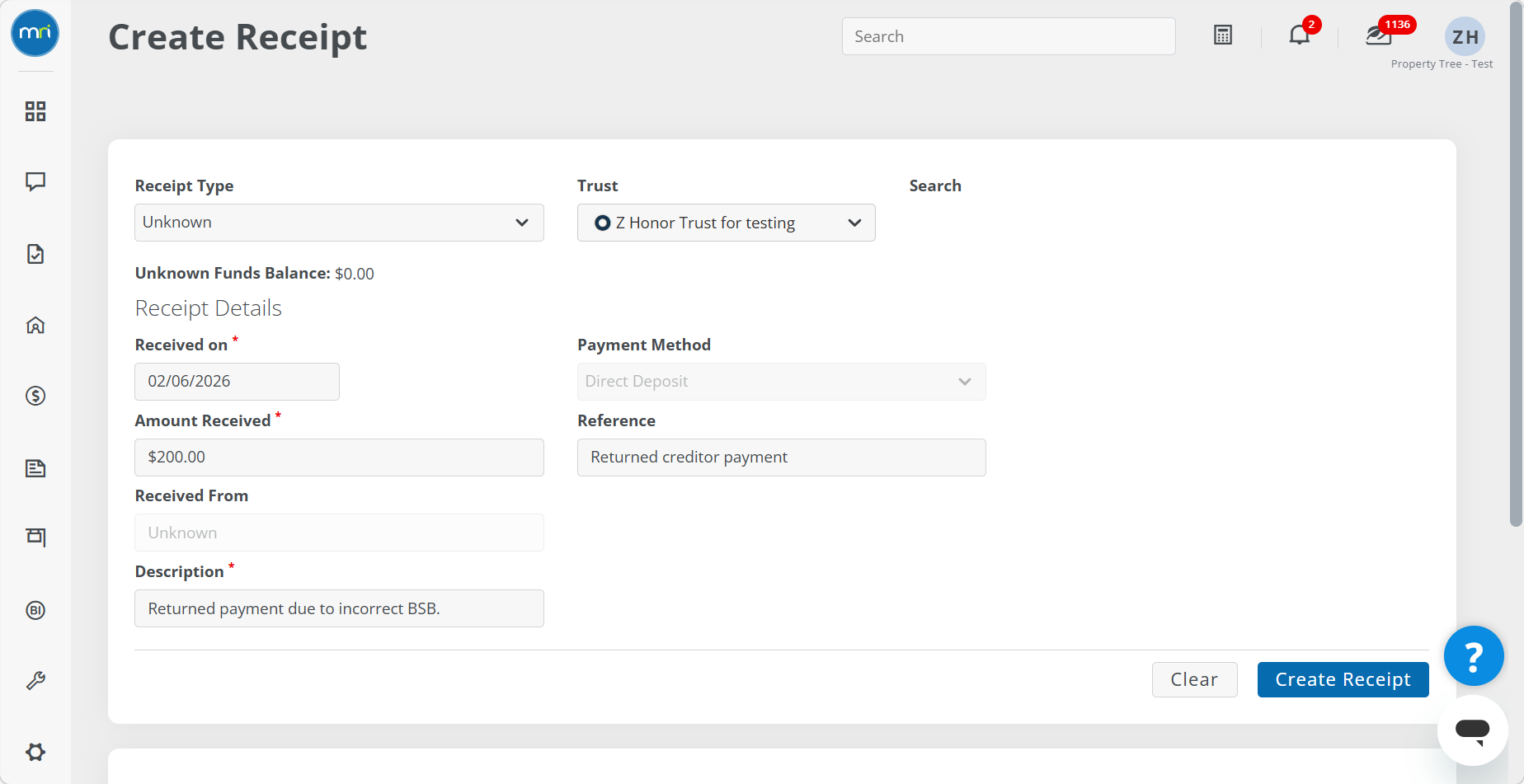Open the tasks checklist document sidebar icon
Screen dimensions: 1524x784
tap(35, 254)
